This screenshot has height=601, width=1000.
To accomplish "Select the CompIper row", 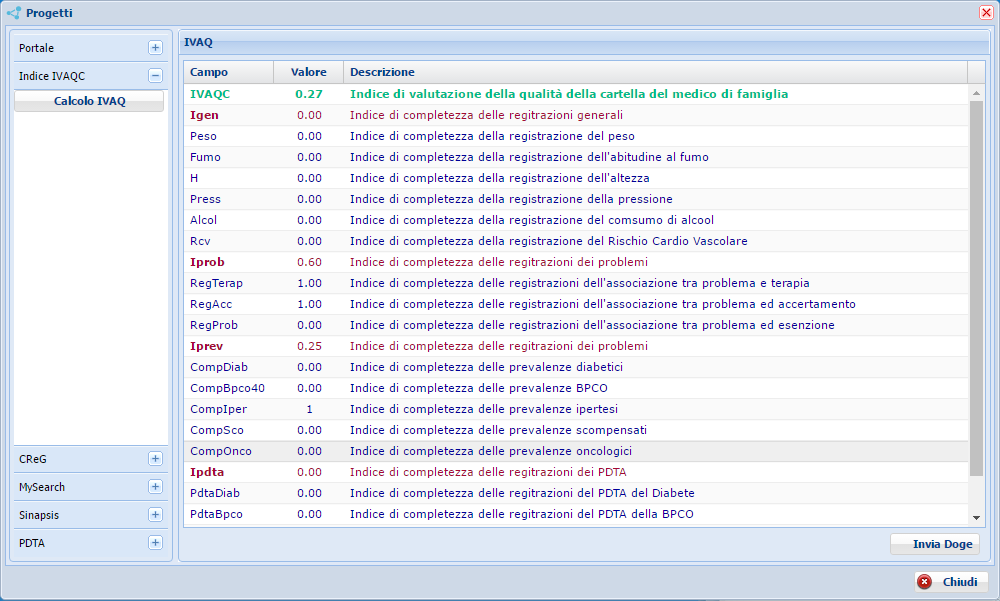I will tap(576, 409).
